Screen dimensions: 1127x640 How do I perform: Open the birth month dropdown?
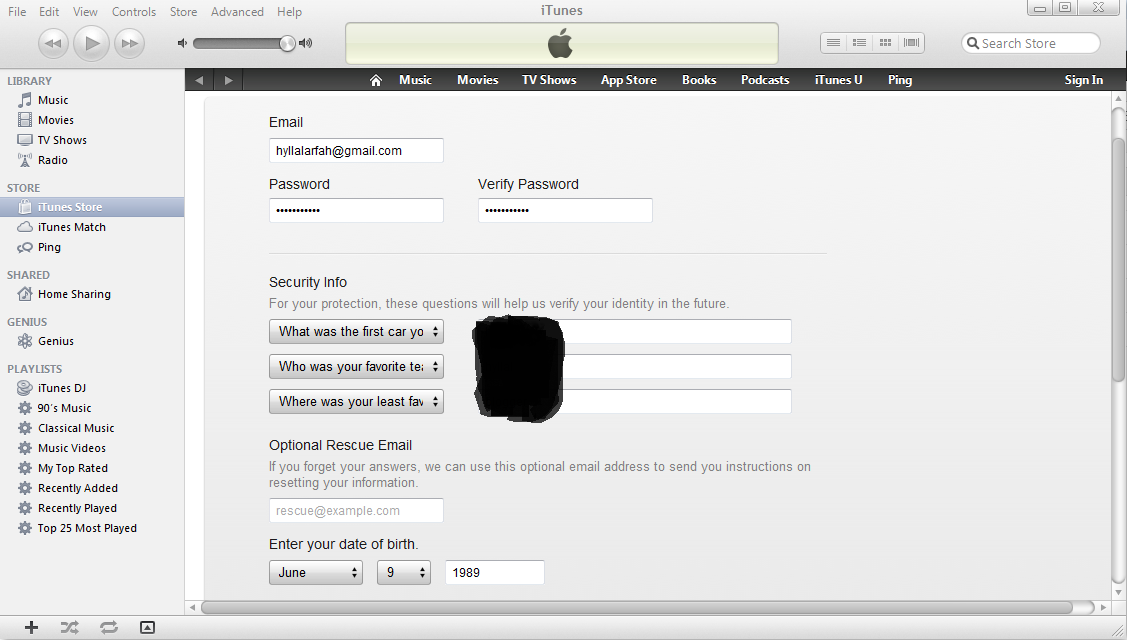[x=316, y=572]
